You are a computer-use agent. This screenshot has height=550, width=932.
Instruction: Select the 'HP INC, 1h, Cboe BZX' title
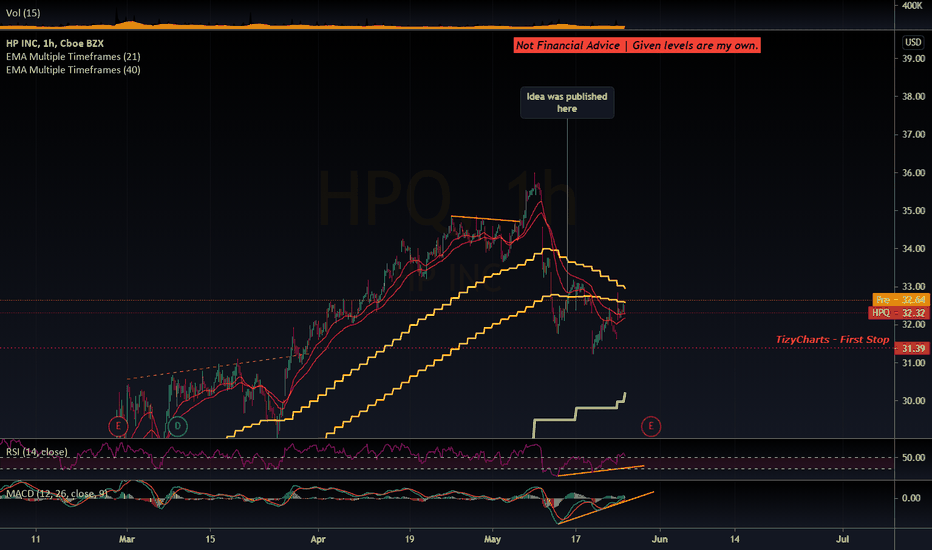(55, 43)
